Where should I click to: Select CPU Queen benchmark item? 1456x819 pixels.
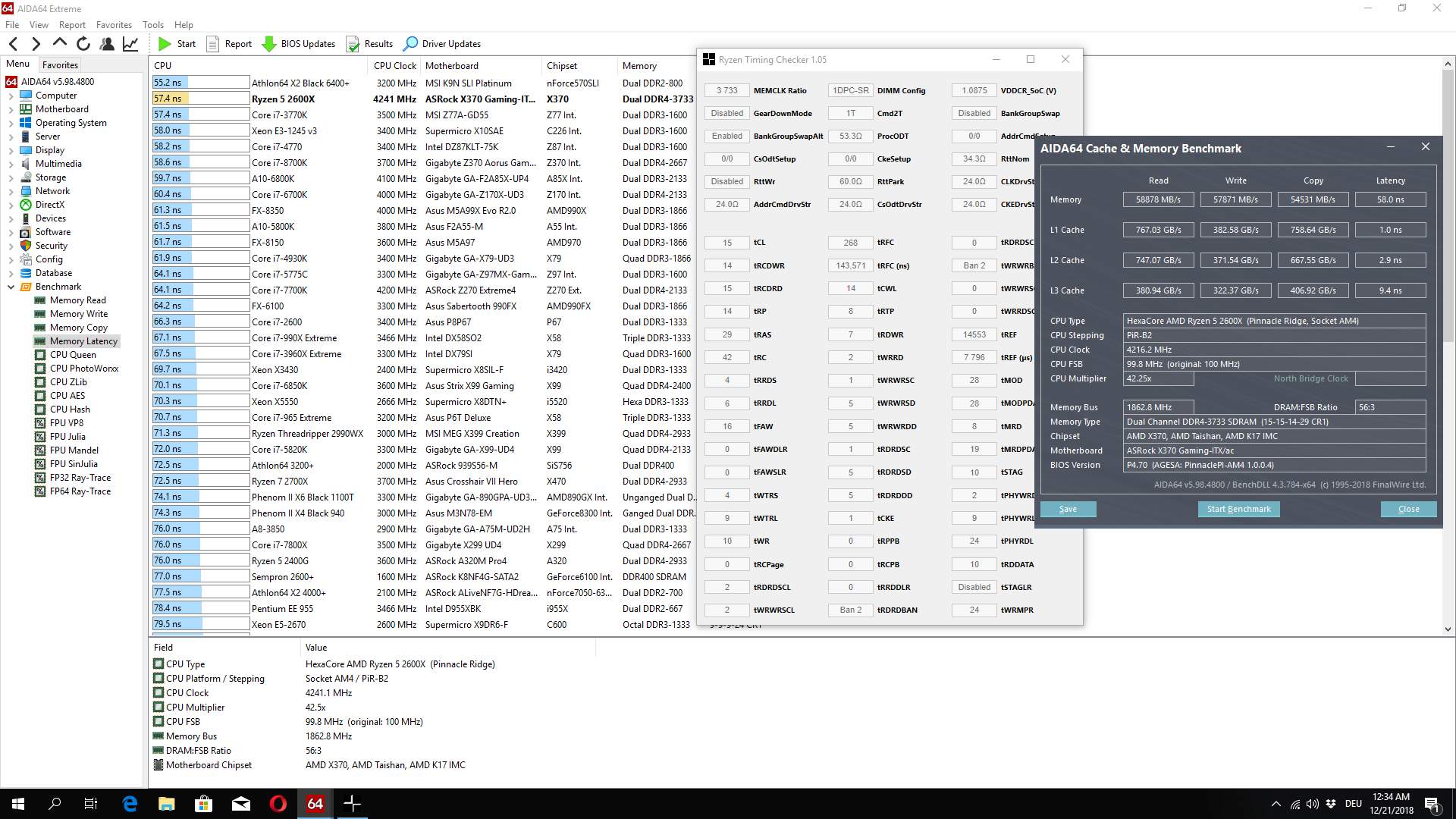coord(73,355)
